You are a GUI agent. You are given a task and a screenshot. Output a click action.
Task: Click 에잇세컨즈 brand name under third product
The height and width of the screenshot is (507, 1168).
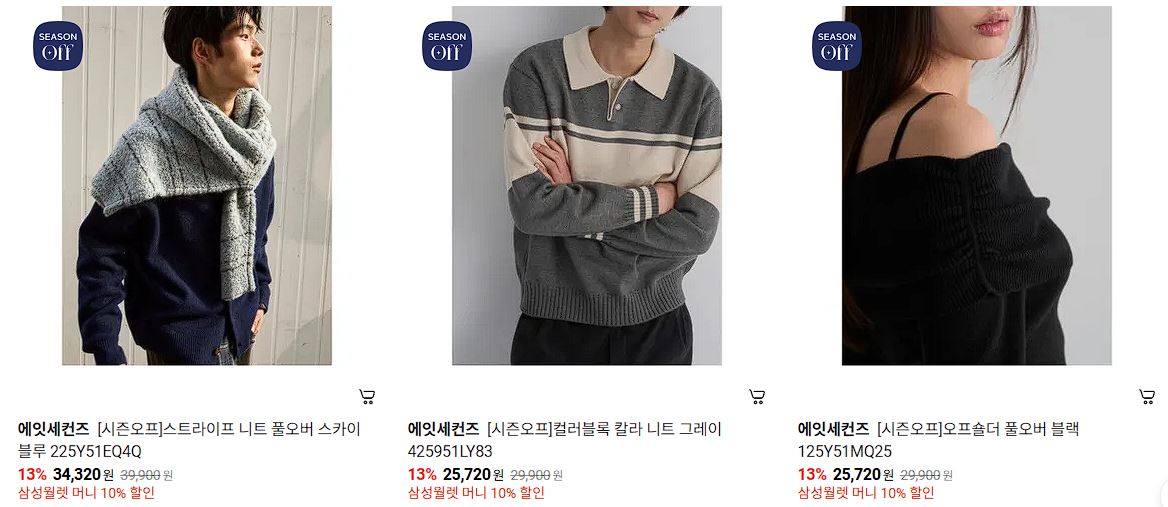tap(834, 429)
